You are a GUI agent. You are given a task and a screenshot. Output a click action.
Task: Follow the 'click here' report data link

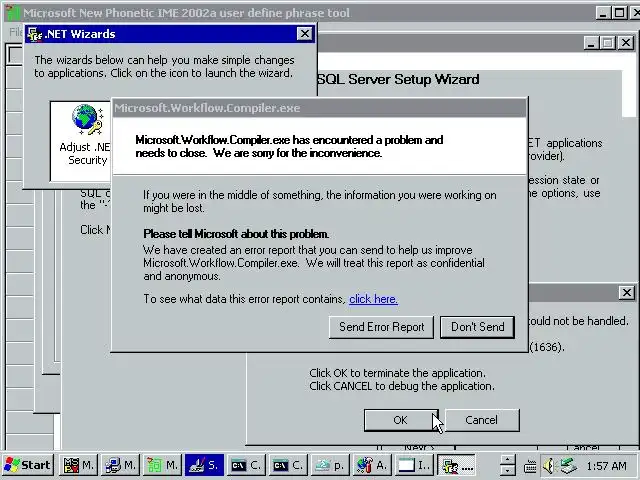[x=373, y=299]
